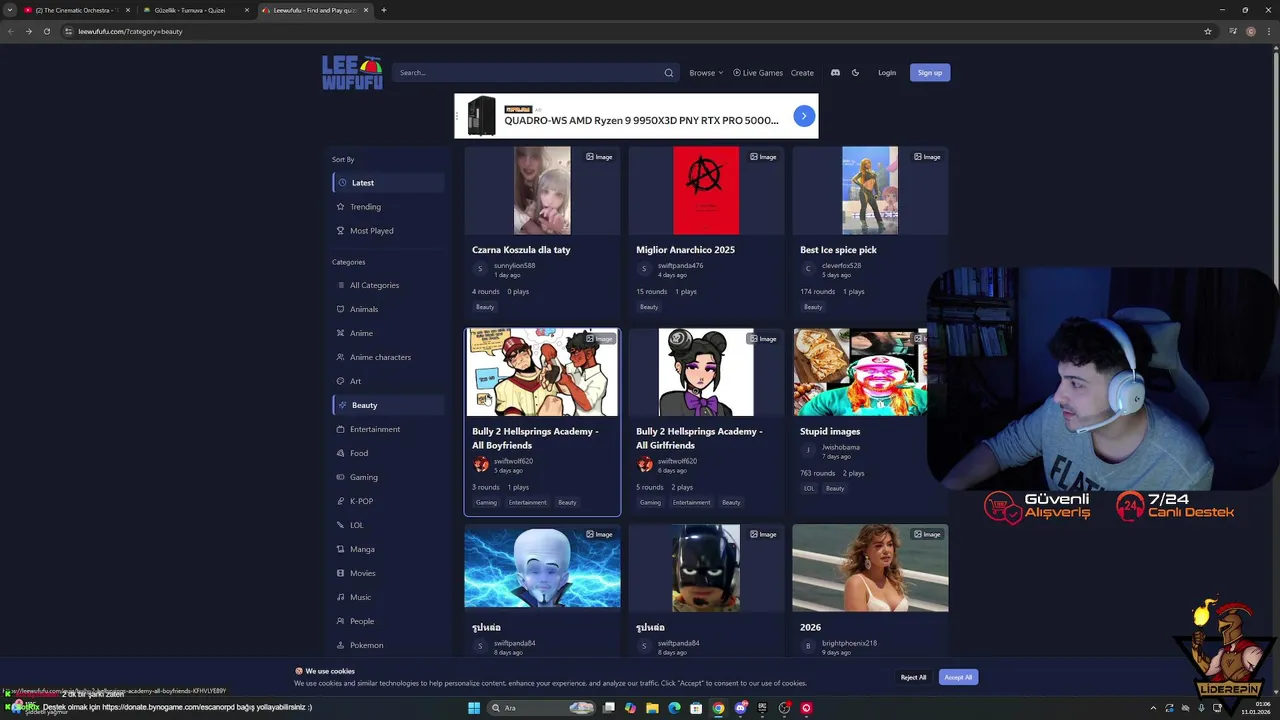Open Bully 2 All Girlfriends quiz title

click(699, 438)
